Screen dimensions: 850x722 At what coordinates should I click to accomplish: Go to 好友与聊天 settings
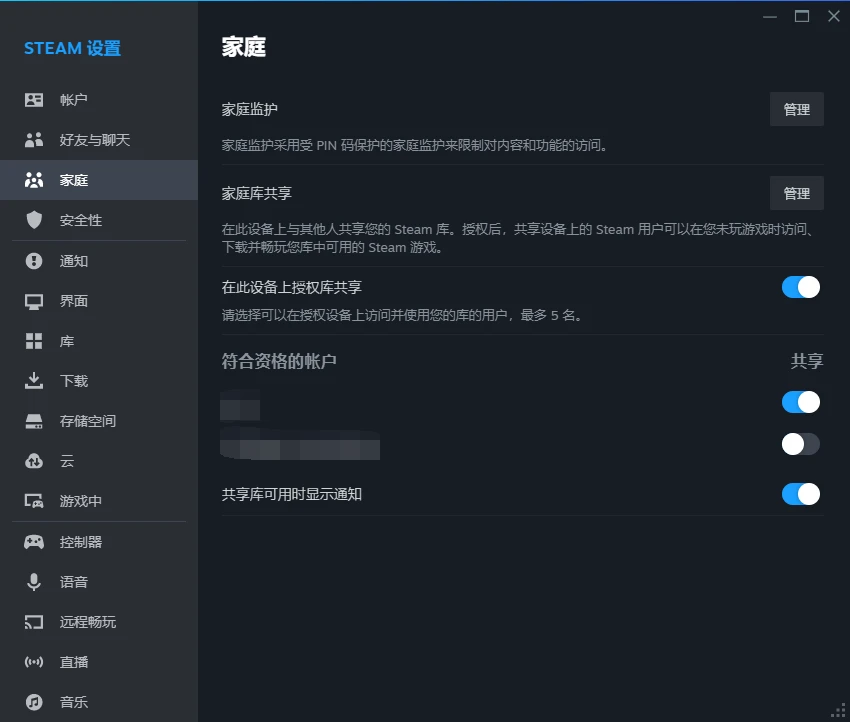[x=99, y=140]
